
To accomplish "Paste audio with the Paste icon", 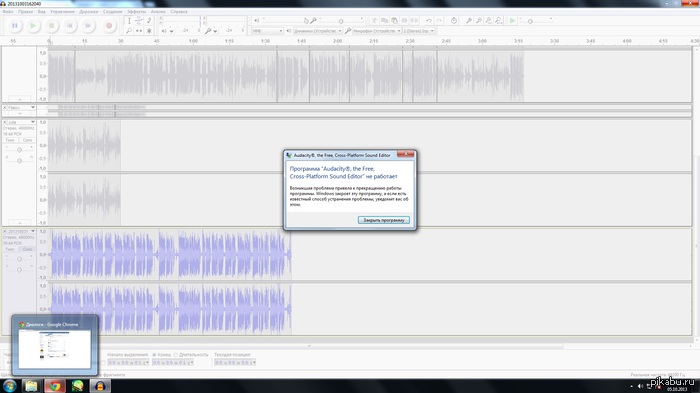I will pos(394,21).
